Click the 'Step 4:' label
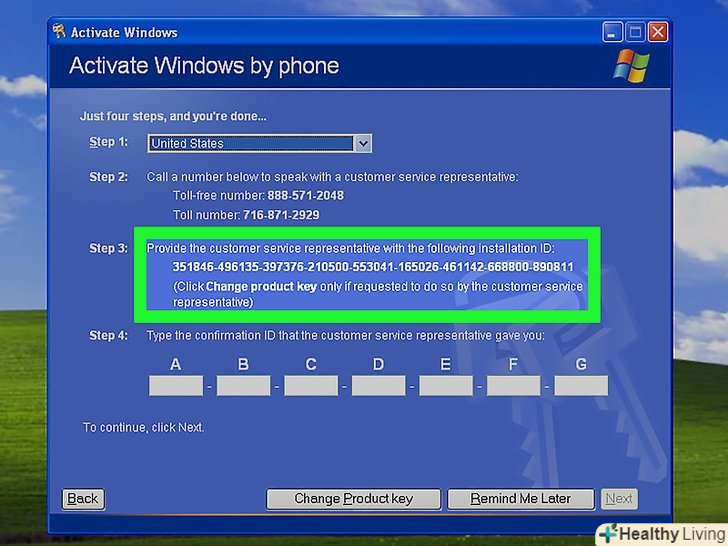Image resolution: width=728 pixels, height=546 pixels. tap(108, 335)
